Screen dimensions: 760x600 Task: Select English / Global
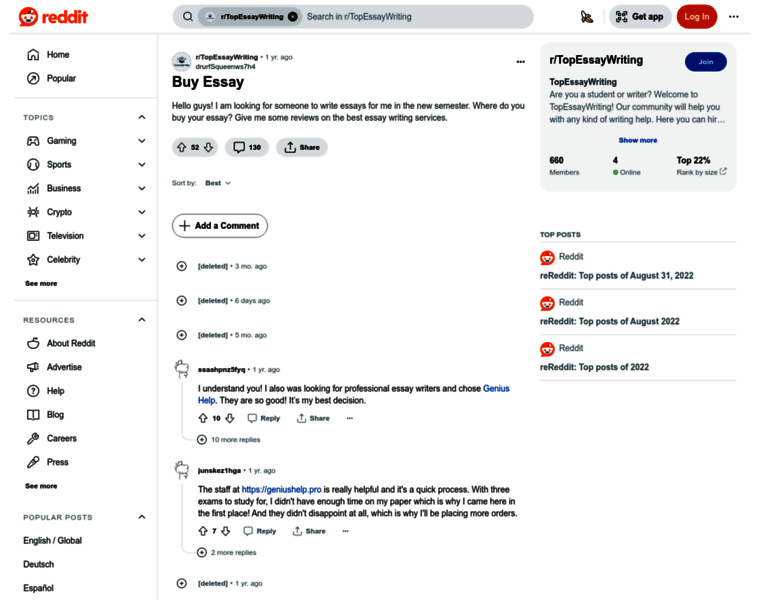(x=52, y=540)
